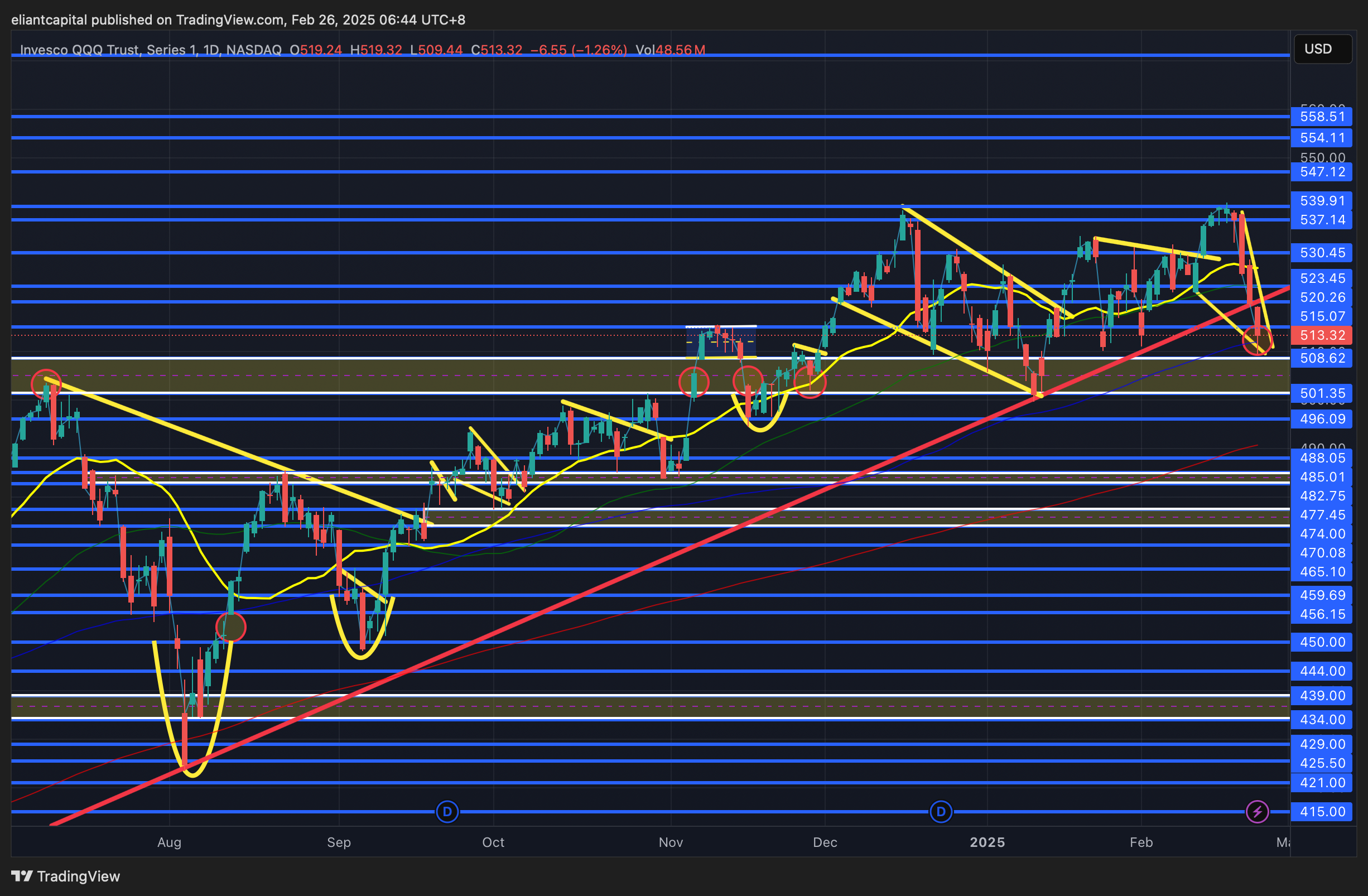The image size is (1368, 896).
Task: Click the 2025 label on the time axis
Action: coord(987,842)
